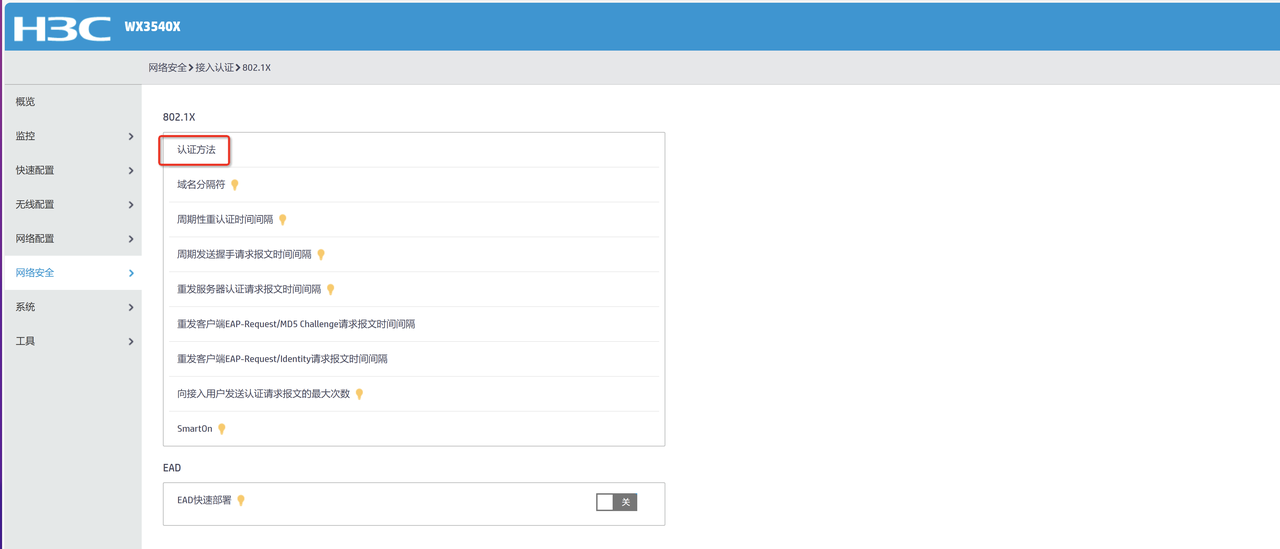Expand the 网络配置 menu arrow
Viewport: 1280px width, 549px height.
pos(131,239)
